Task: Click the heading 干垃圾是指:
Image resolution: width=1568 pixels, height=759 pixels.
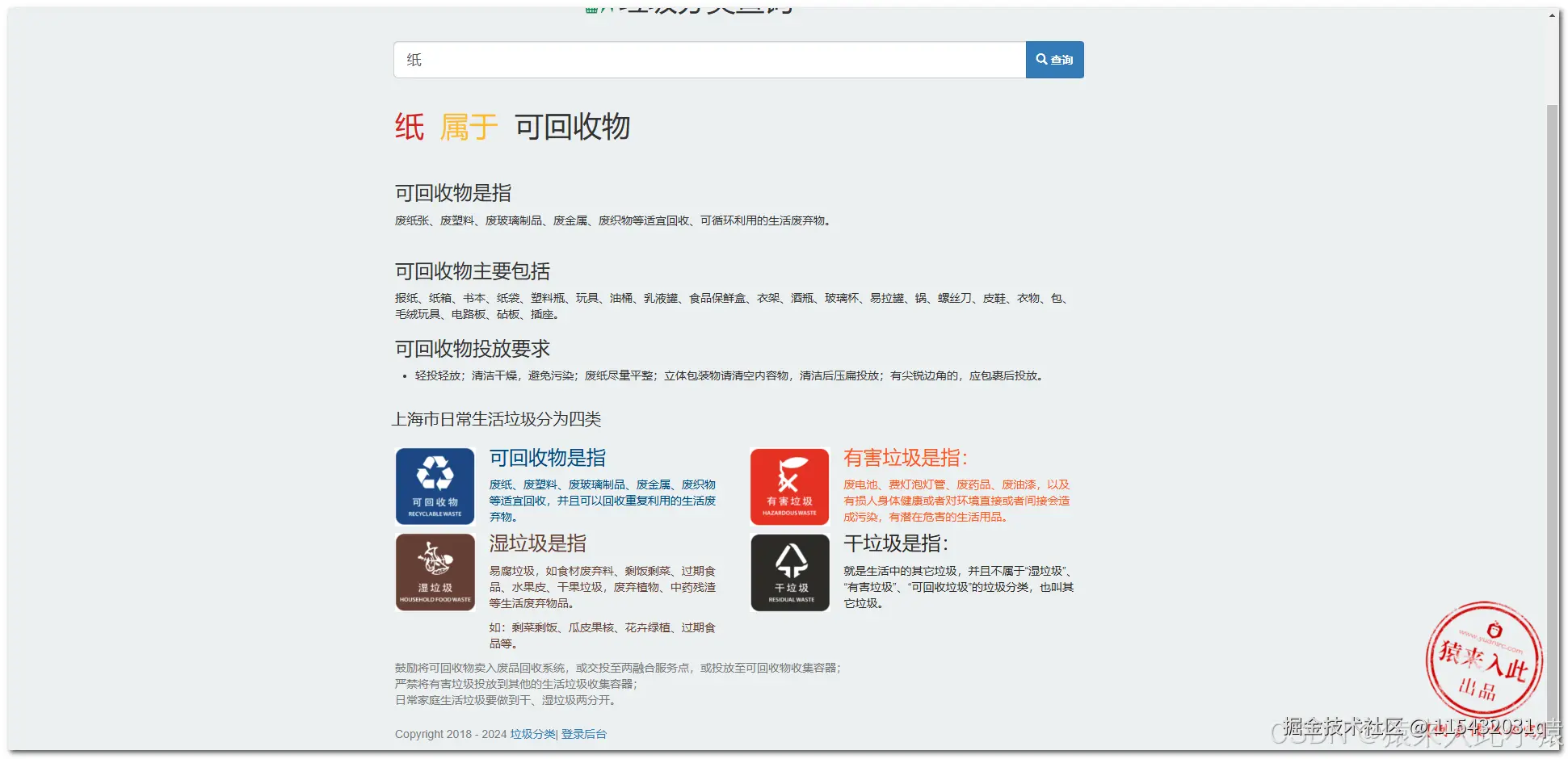Action: point(896,543)
